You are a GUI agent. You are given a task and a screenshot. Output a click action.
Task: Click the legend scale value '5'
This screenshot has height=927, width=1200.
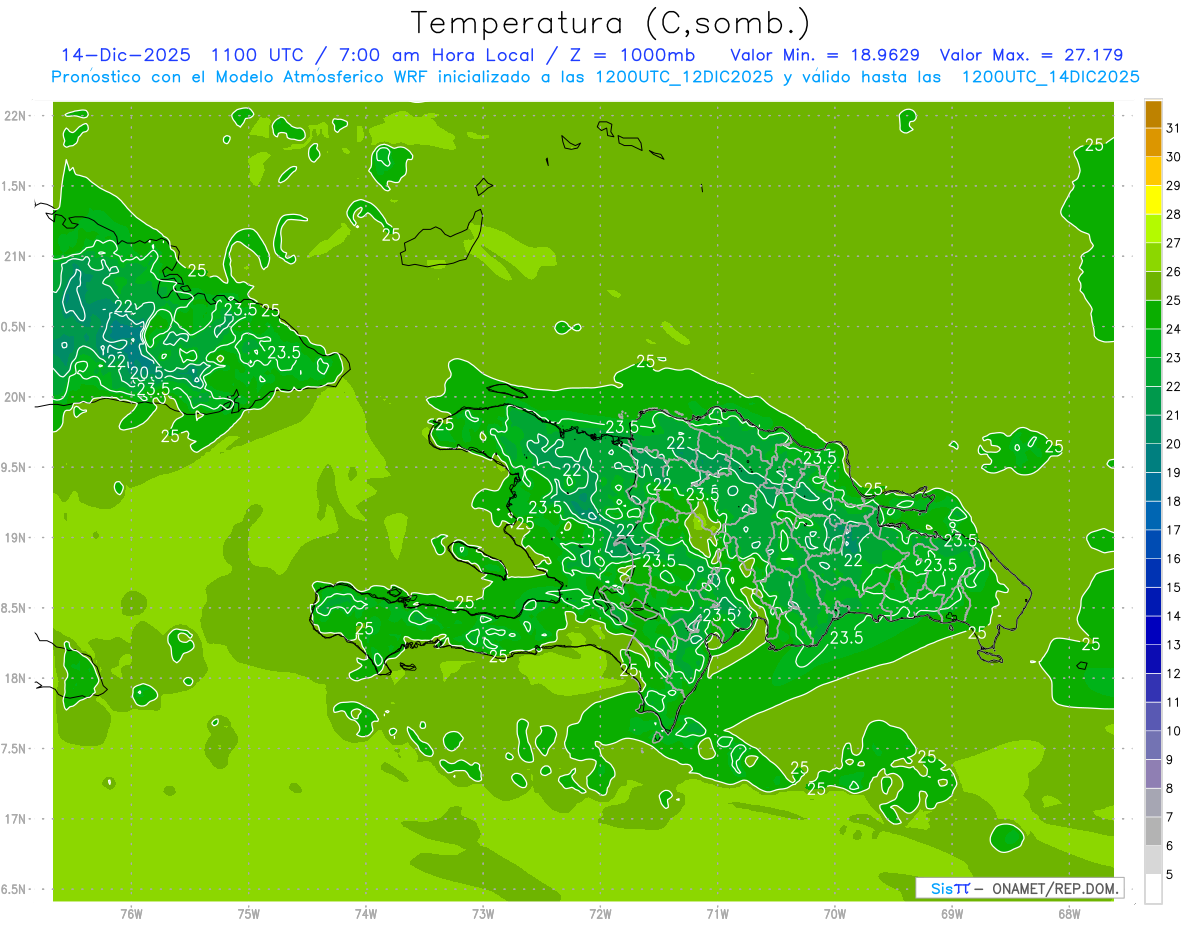coord(1169,875)
